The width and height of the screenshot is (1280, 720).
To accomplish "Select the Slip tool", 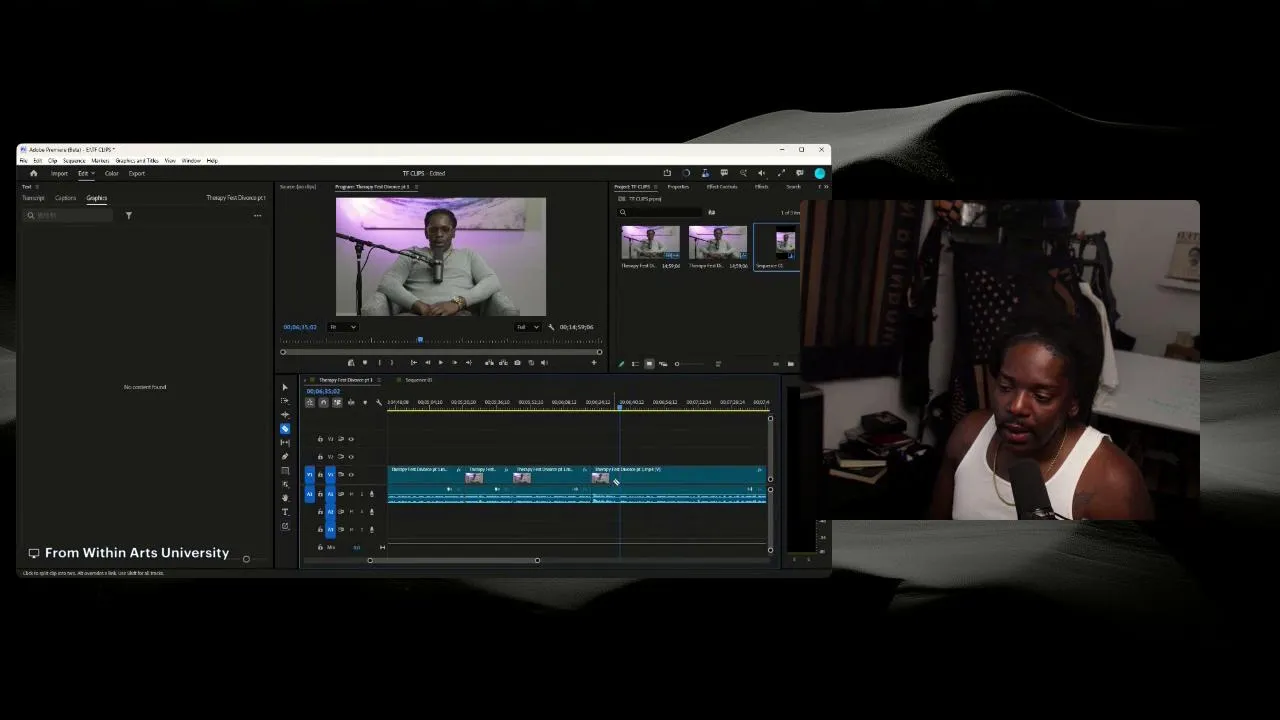I will click(x=285, y=443).
